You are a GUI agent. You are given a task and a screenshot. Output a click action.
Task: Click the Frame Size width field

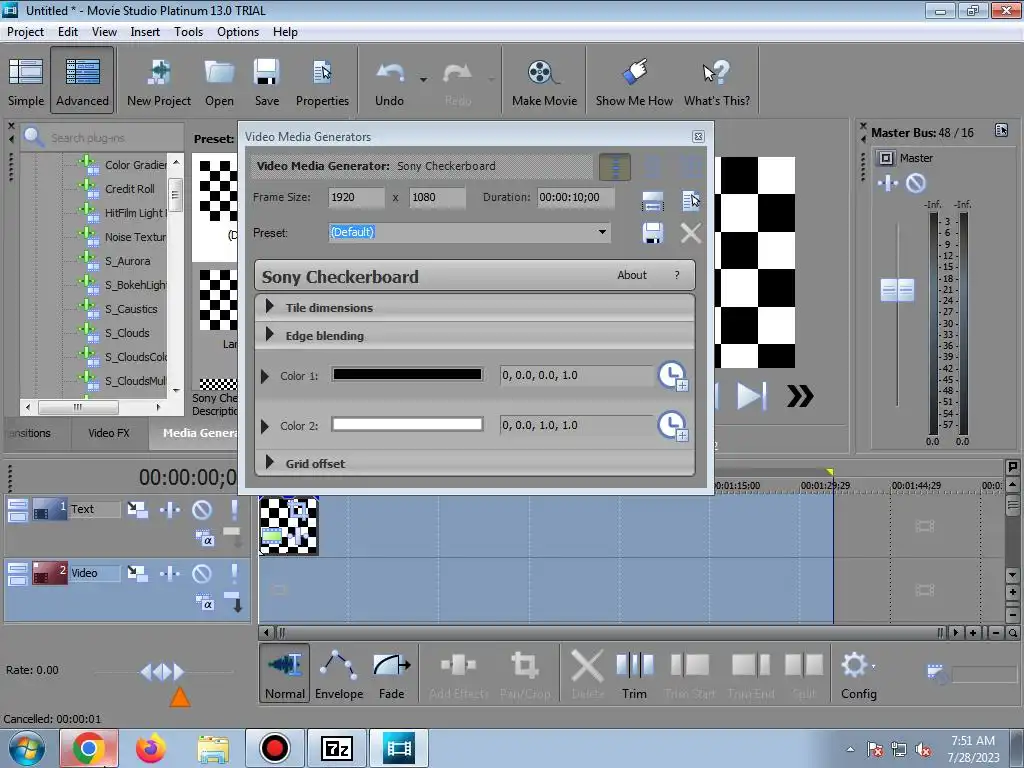[x=356, y=197]
